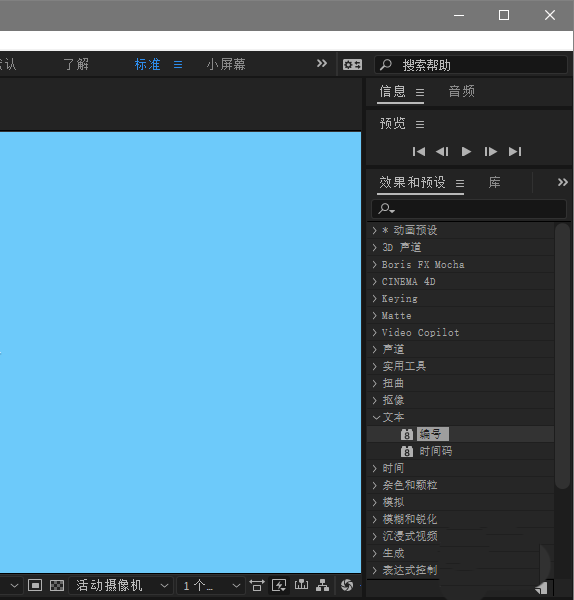The height and width of the screenshot is (600, 574).
Task: Select the 编号 effect
Action: 433,434
